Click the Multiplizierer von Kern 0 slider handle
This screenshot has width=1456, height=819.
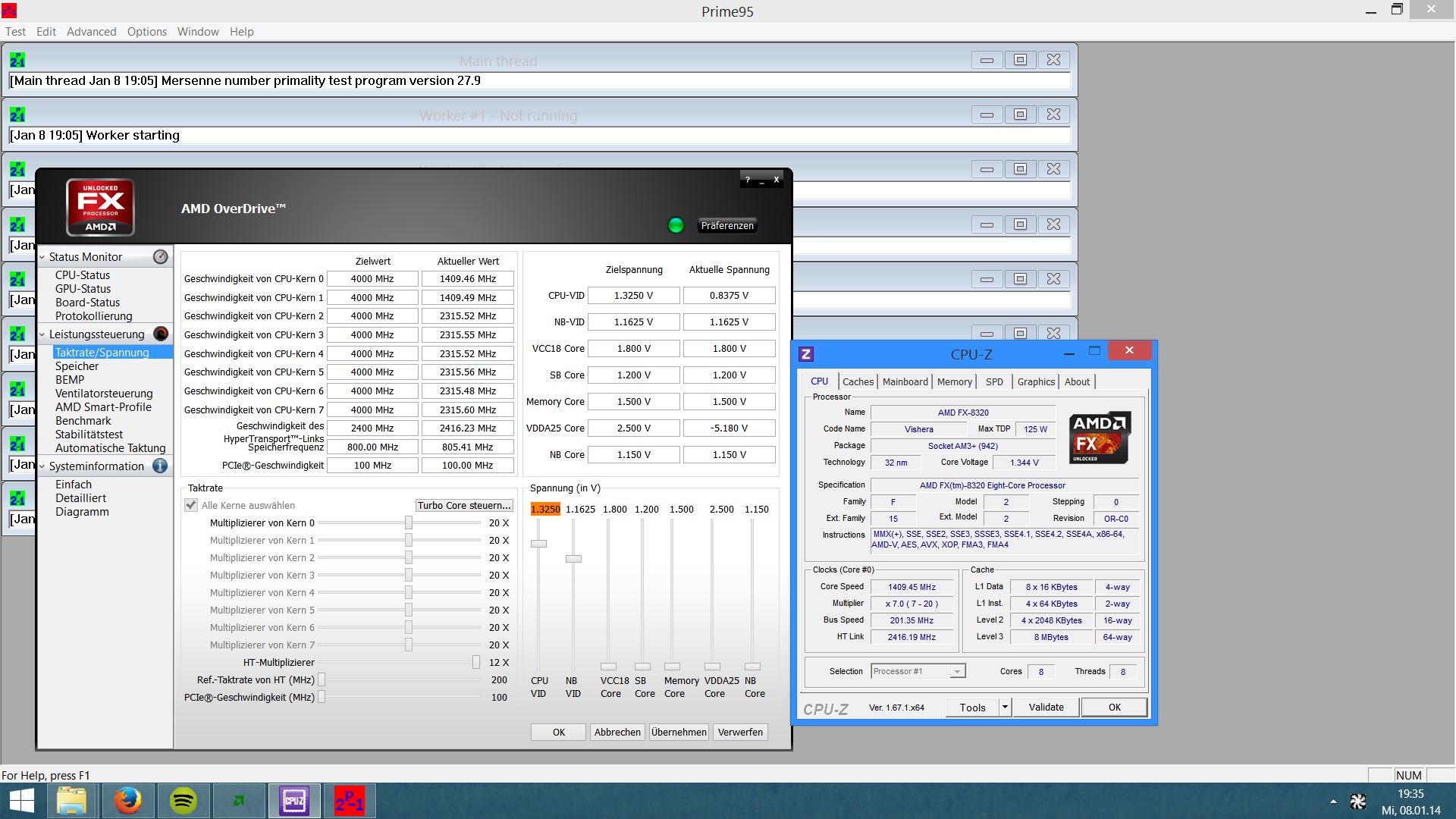409,523
